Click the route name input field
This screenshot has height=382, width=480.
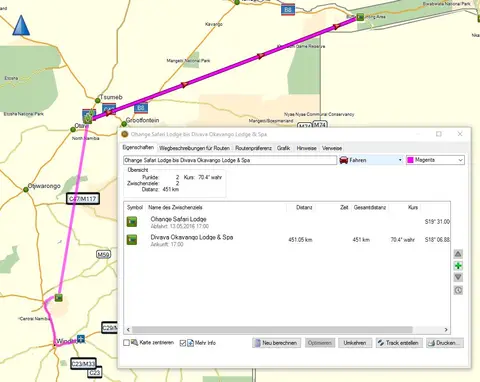coord(230,160)
